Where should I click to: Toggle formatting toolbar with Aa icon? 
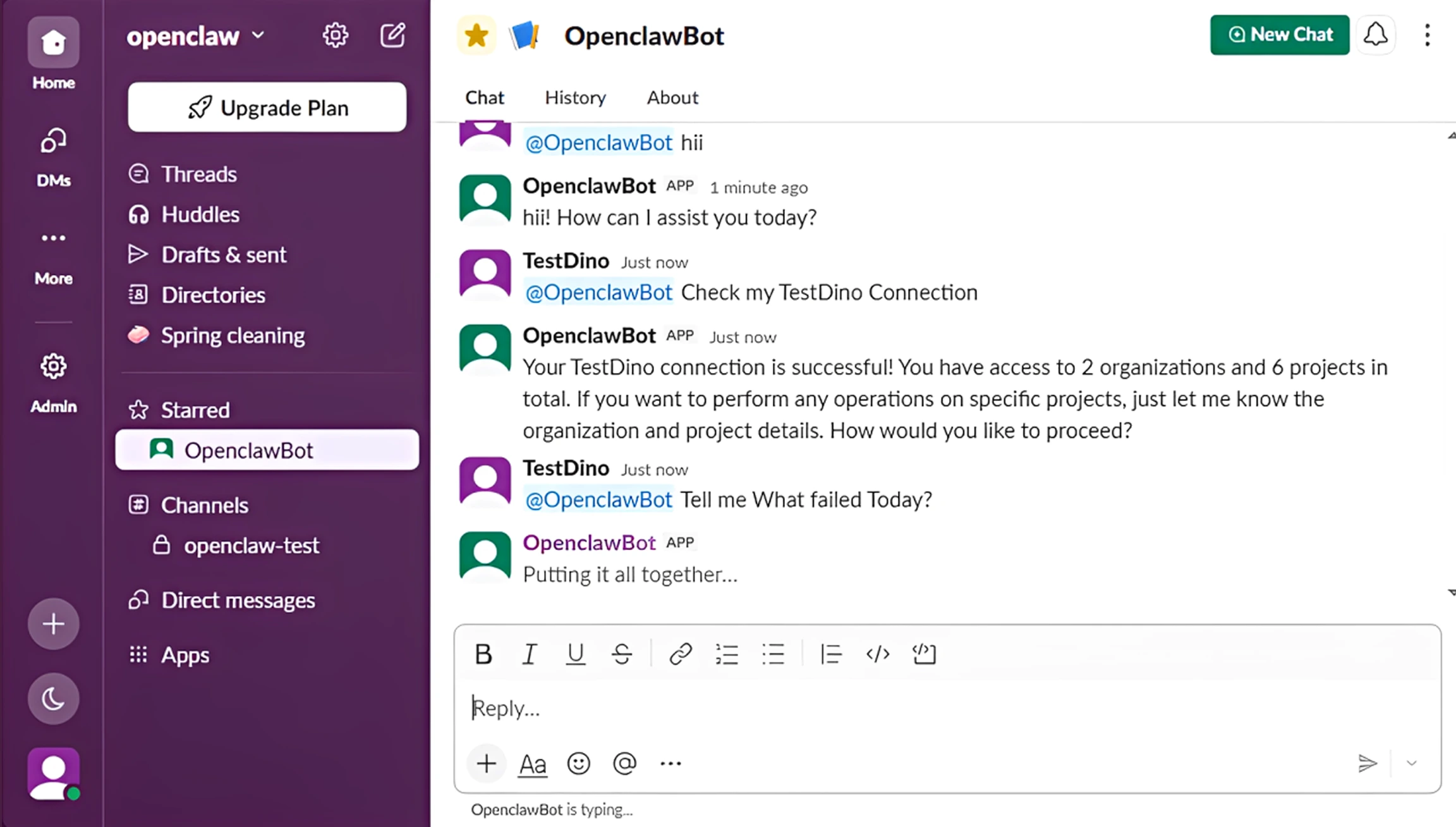532,764
